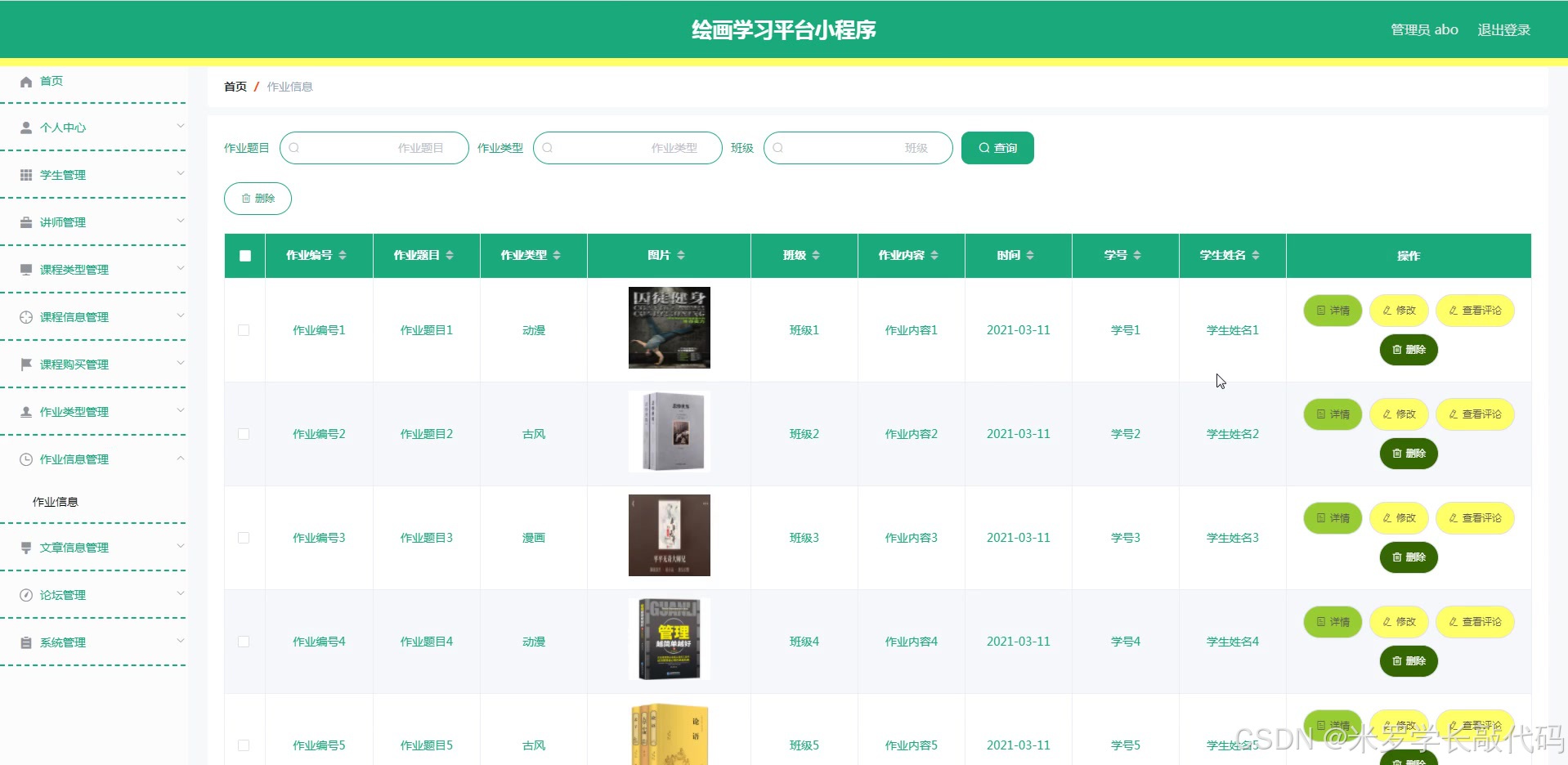Sort by 图片 column arrows
The width and height of the screenshot is (1568, 765).
pyautogui.click(x=681, y=256)
